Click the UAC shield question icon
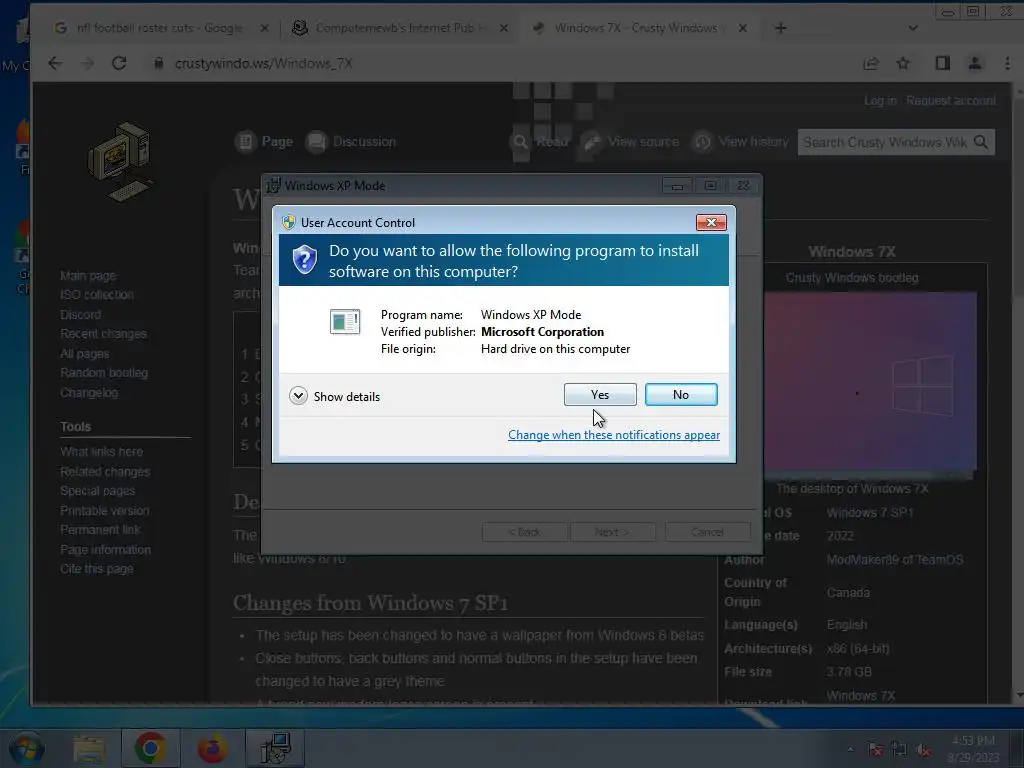 304,260
